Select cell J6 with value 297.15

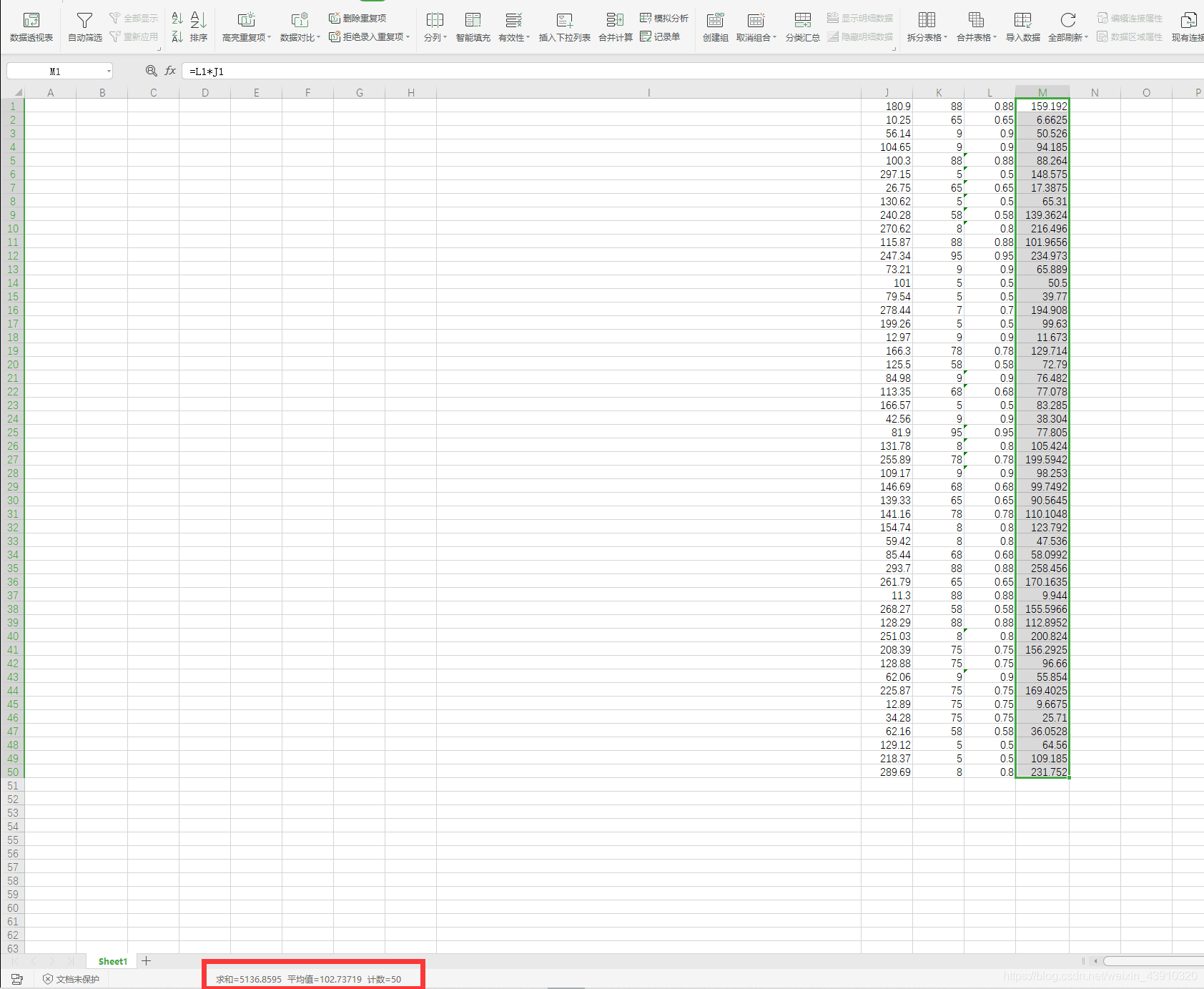[887, 174]
